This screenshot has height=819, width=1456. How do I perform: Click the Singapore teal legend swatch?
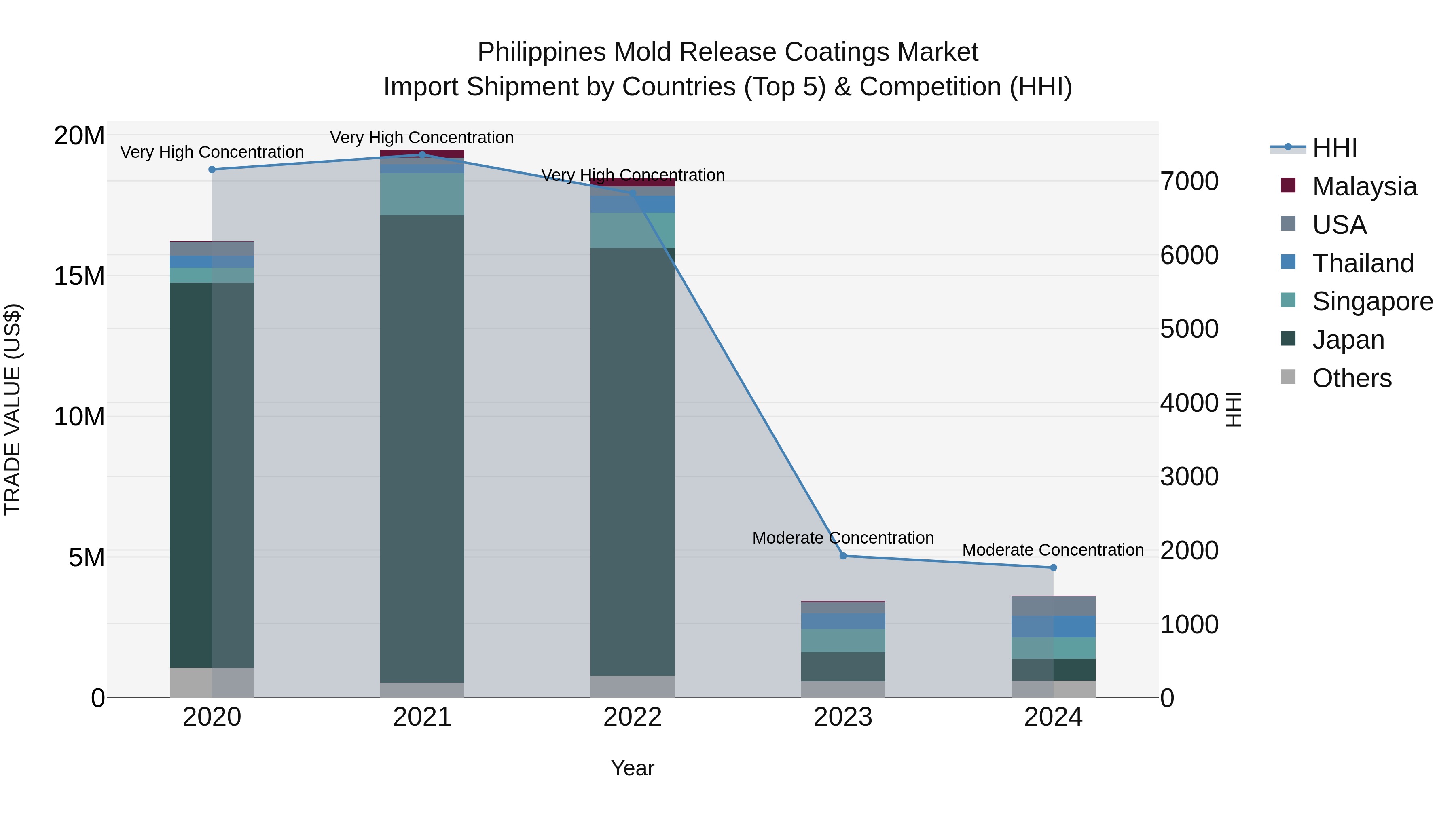tap(1288, 300)
